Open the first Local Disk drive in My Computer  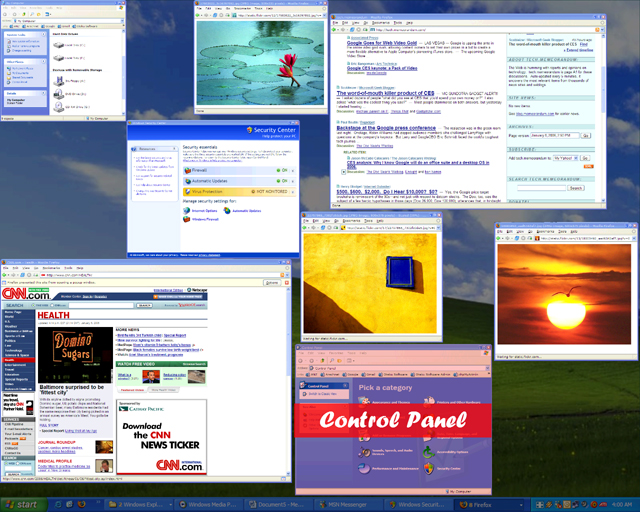[59, 45]
